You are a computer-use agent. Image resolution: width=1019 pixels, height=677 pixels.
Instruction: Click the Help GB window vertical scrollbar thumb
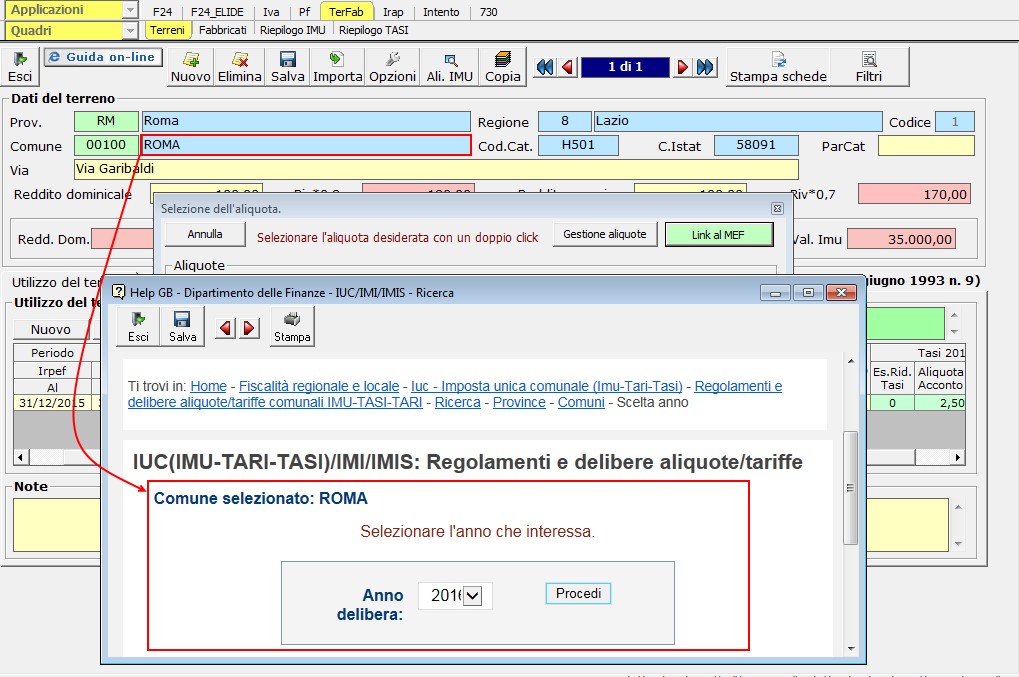coord(850,487)
